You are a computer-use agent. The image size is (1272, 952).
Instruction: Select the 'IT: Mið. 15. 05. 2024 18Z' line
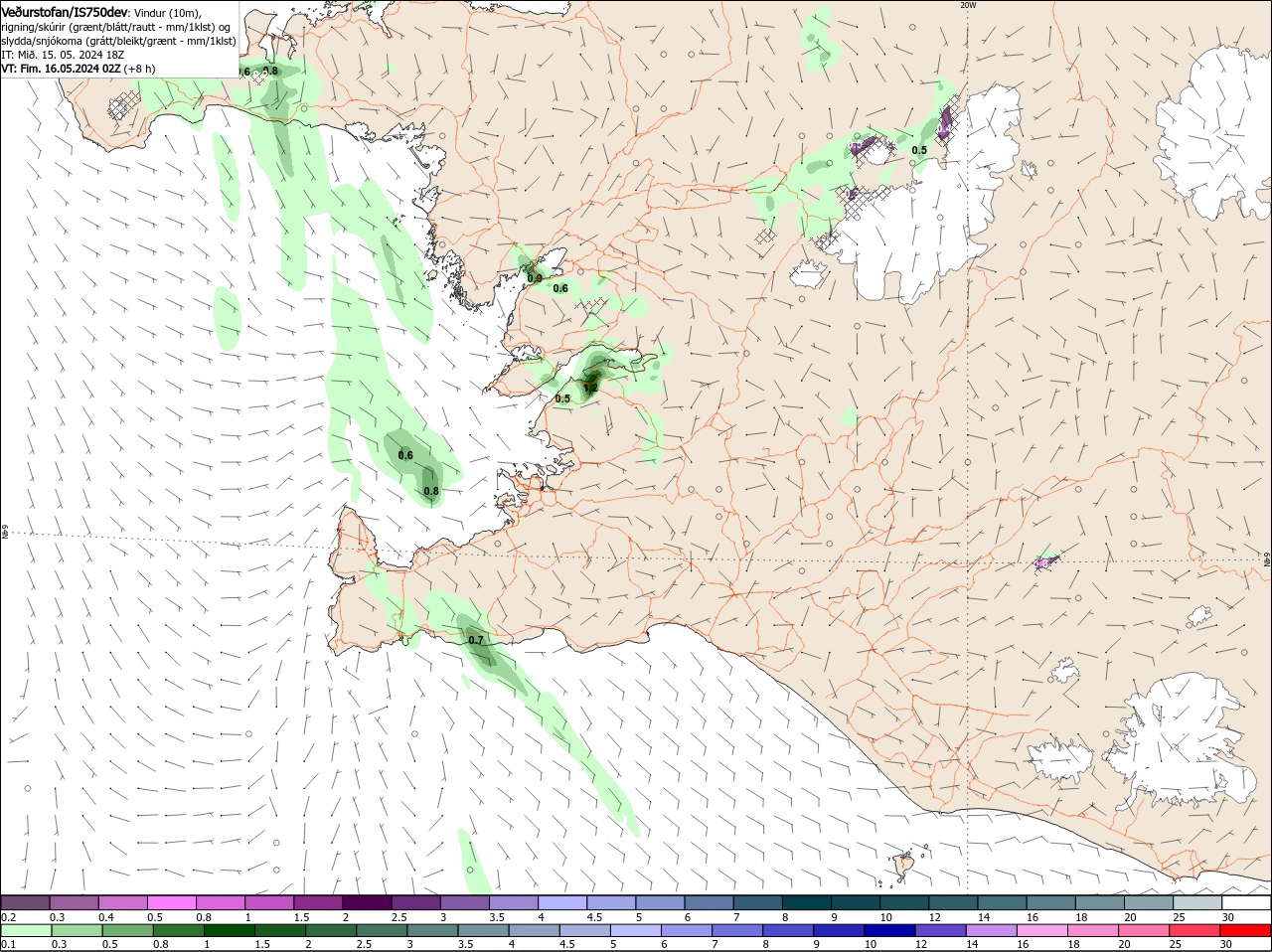click(62, 55)
